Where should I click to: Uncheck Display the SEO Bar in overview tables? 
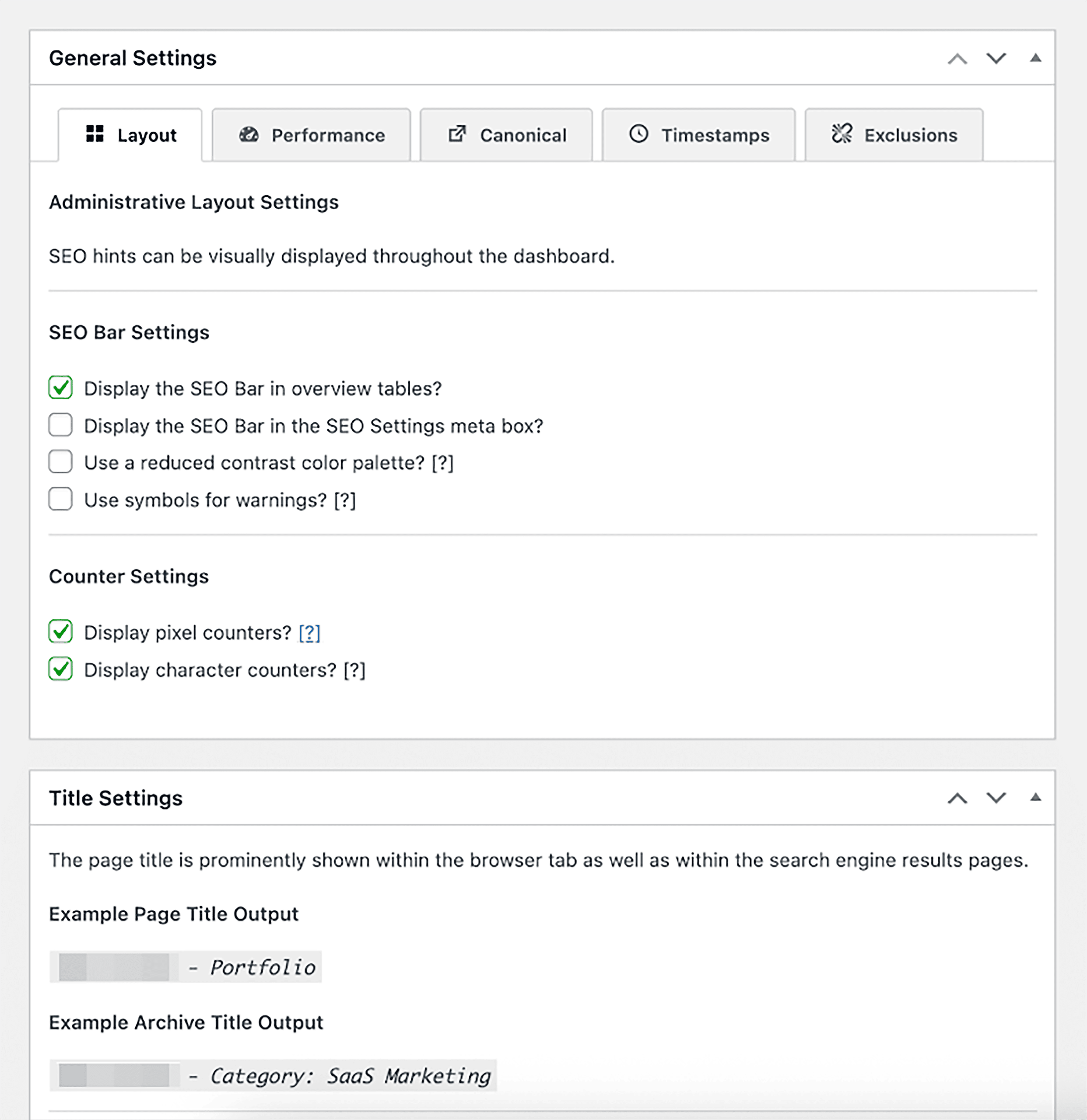[x=60, y=388]
